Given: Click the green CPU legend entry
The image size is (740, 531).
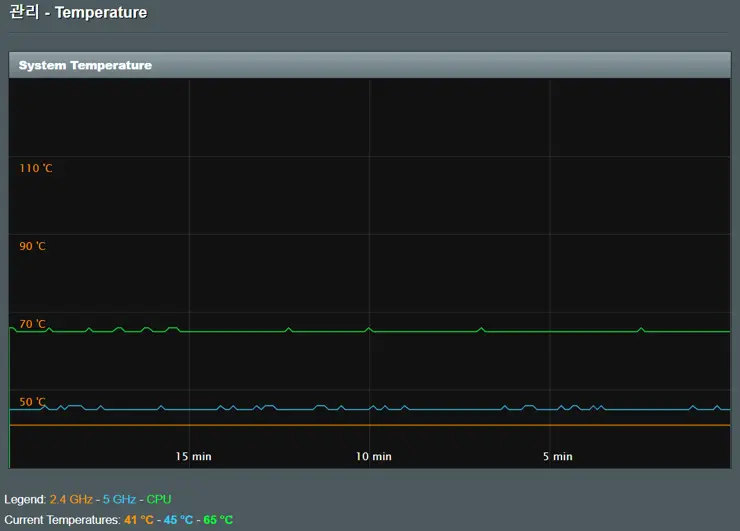Looking at the screenshot, I should pyautogui.click(x=159, y=499).
